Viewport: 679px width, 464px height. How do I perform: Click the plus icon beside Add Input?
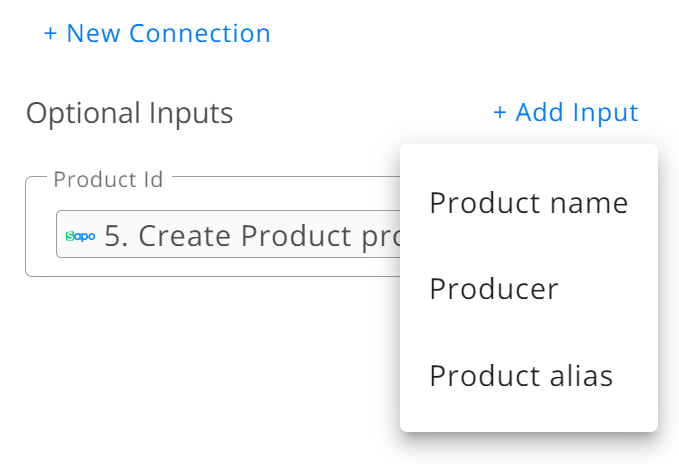pyautogui.click(x=500, y=112)
